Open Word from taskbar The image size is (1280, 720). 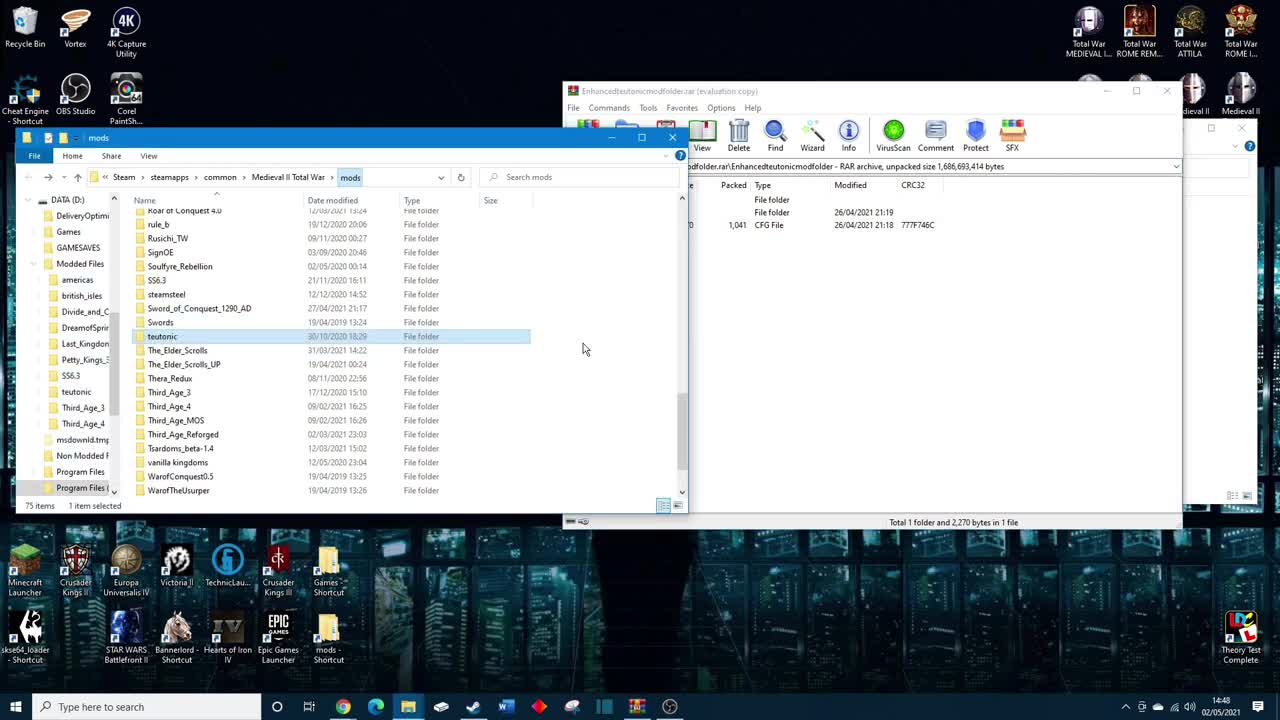point(506,707)
